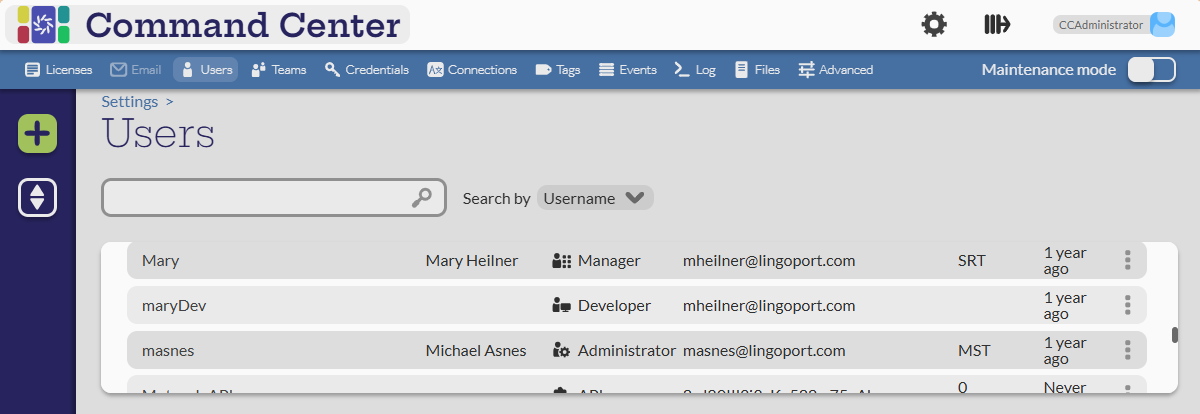Click the expand/collapse arrows sidebar icon
1200x414 pixels.
pyautogui.click(x=37, y=197)
